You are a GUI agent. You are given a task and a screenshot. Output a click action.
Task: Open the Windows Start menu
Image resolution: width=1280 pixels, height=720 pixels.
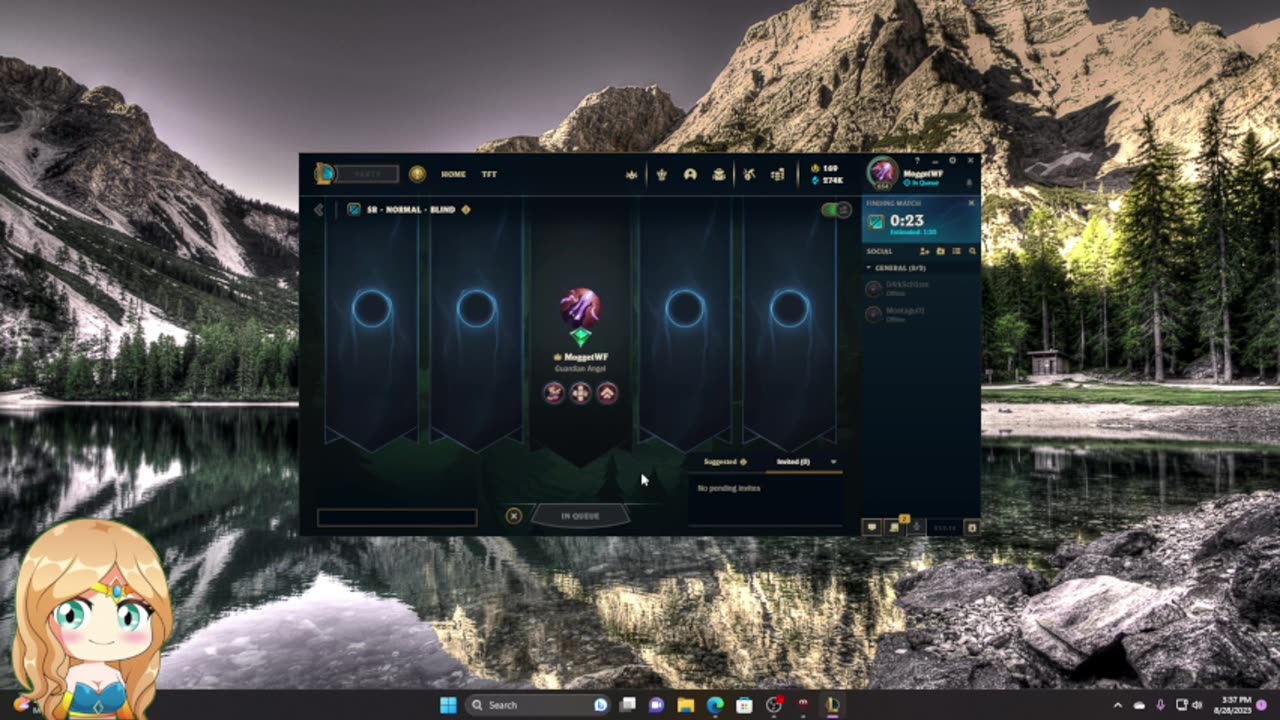[x=448, y=705]
